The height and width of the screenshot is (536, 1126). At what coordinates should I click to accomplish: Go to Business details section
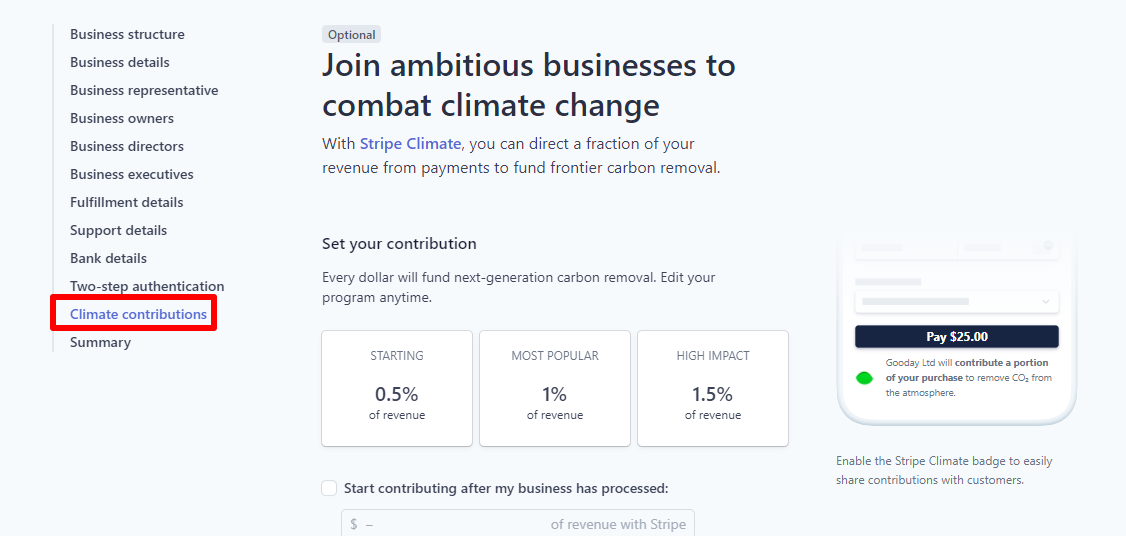point(120,63)
